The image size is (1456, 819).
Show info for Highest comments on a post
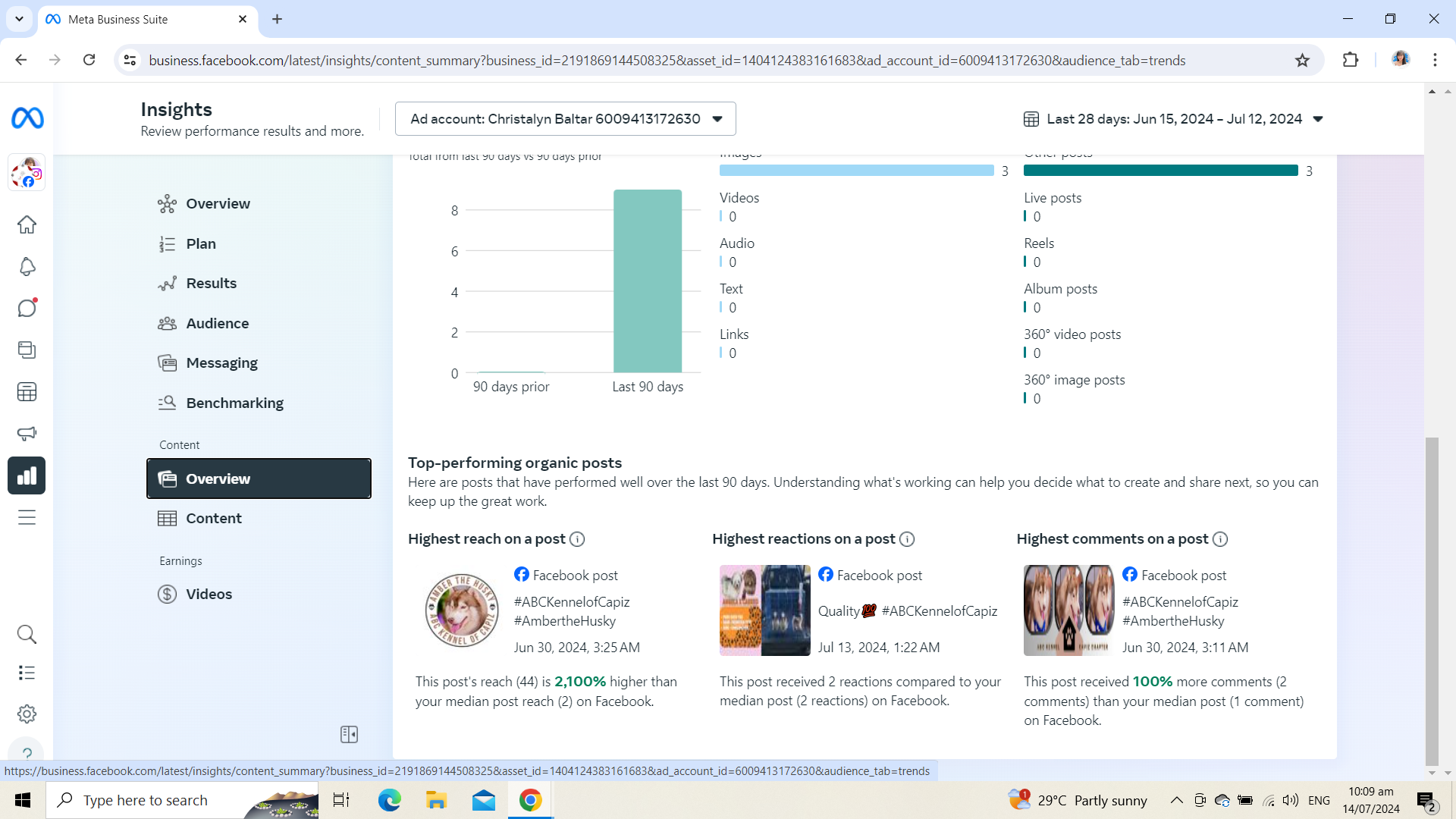(x=1220, y=539)
